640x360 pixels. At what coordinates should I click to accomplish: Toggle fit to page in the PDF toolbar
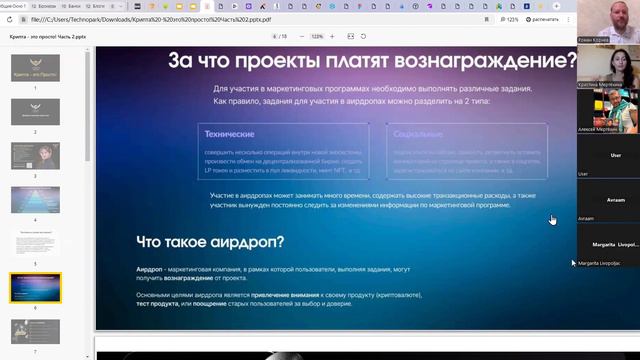351,37
